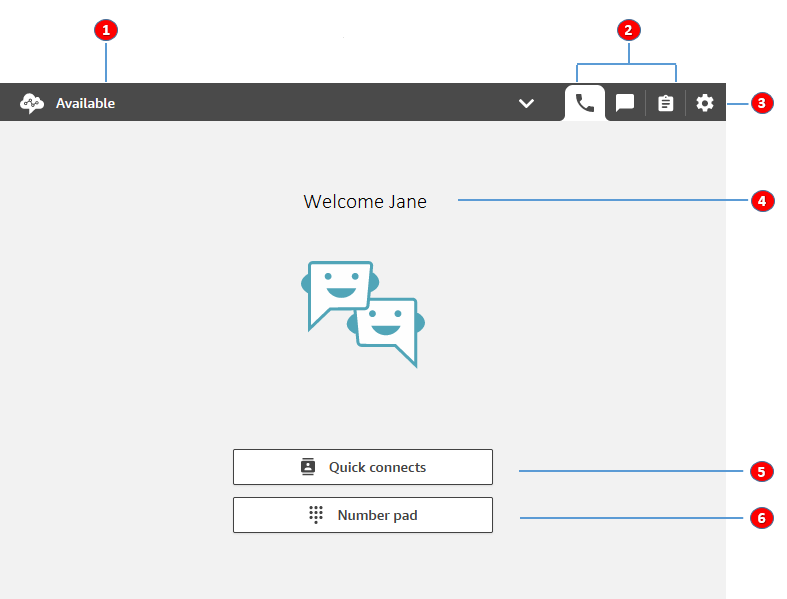Click red callout marker 1
The image size is (787, 599).
pyautogui.click(x=105, y=30)
